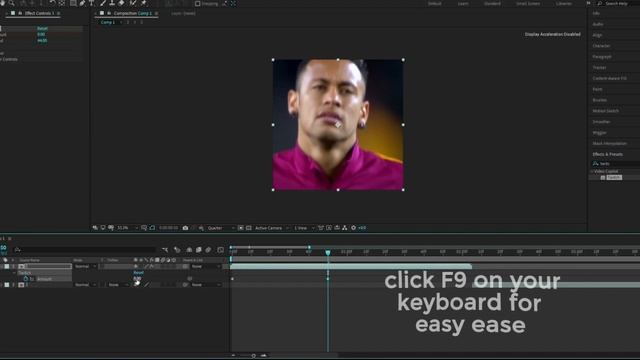This screenshot has height=360, width=640.
Task: Toggle the Motion Blur timeline icon
Action: point(208,250)
